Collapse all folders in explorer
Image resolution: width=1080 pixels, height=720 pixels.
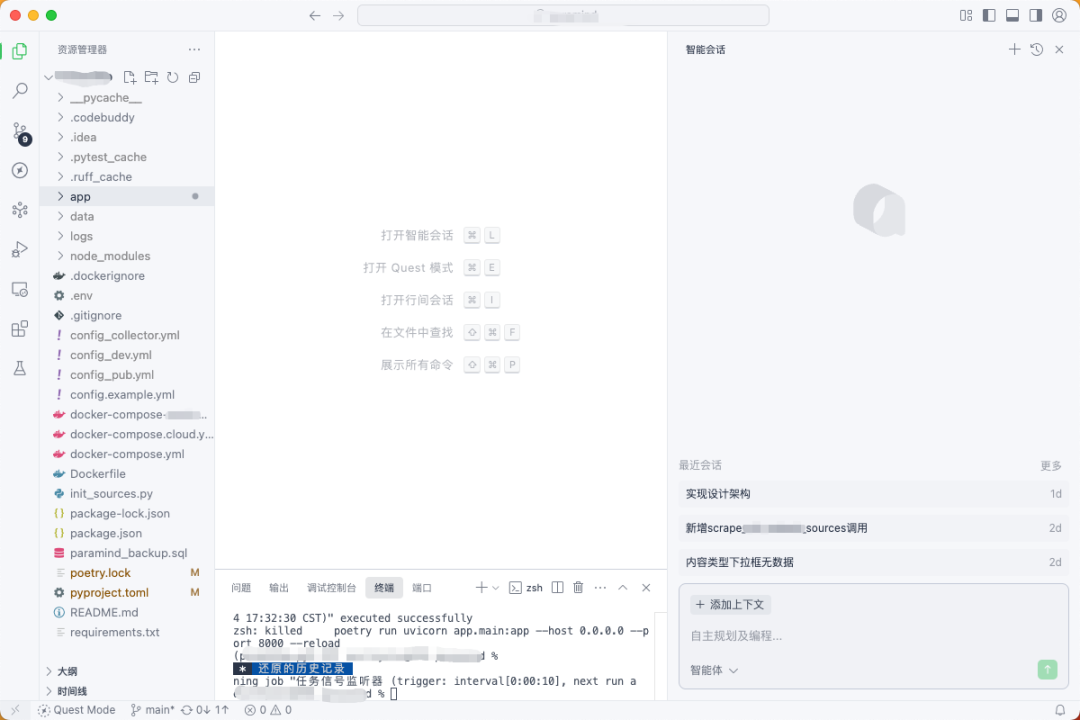(194, 77)
